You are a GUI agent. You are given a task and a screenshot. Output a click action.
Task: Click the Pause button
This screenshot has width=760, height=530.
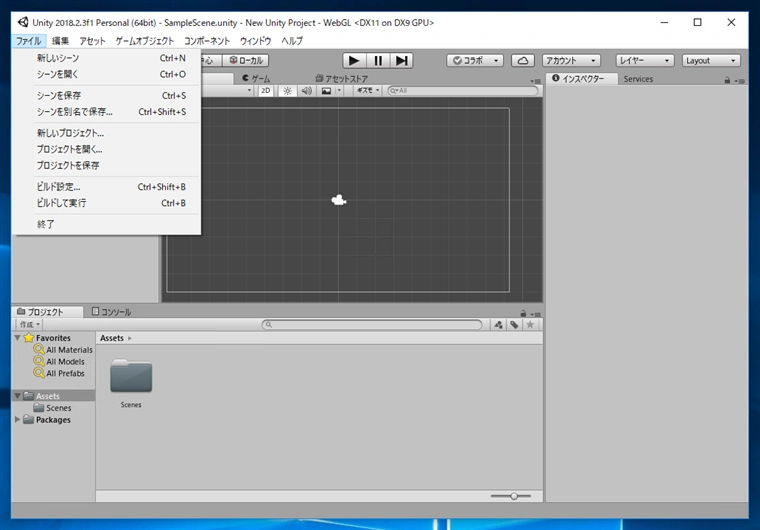pyautogui.click(x=378, y=61)
